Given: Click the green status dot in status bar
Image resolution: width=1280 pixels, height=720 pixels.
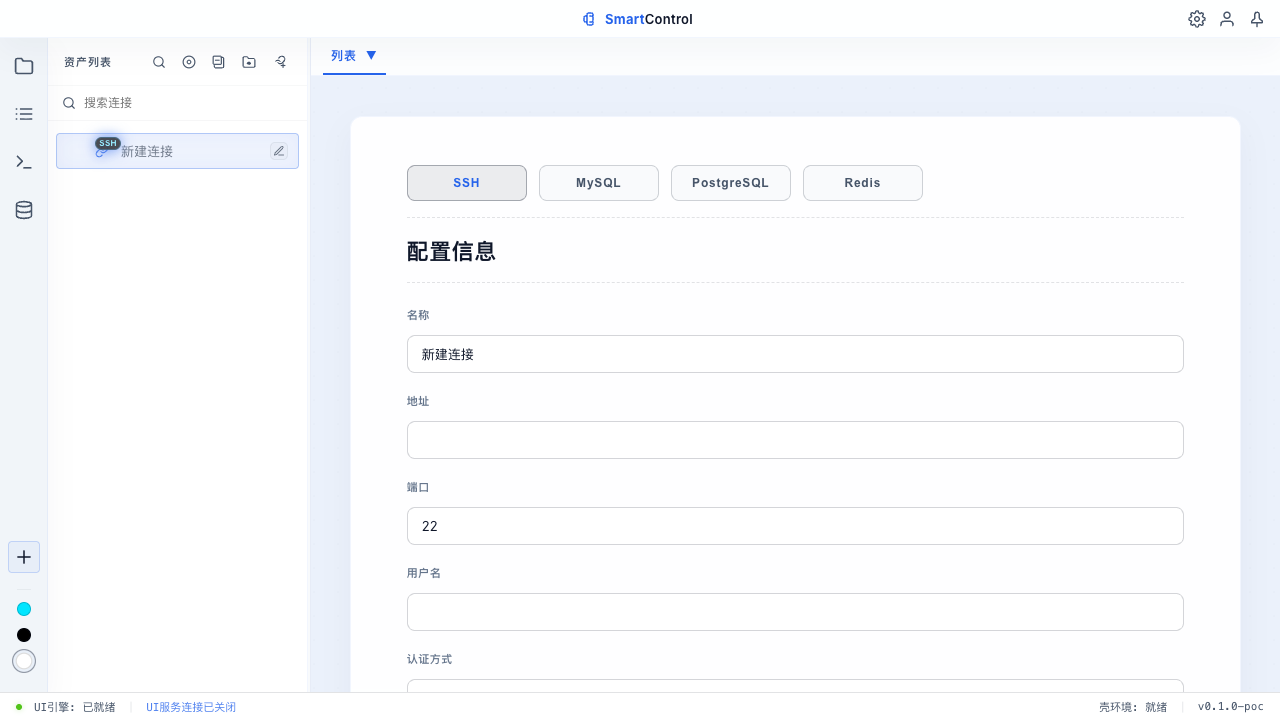Looking at the screenshot, I should [19, 707].
